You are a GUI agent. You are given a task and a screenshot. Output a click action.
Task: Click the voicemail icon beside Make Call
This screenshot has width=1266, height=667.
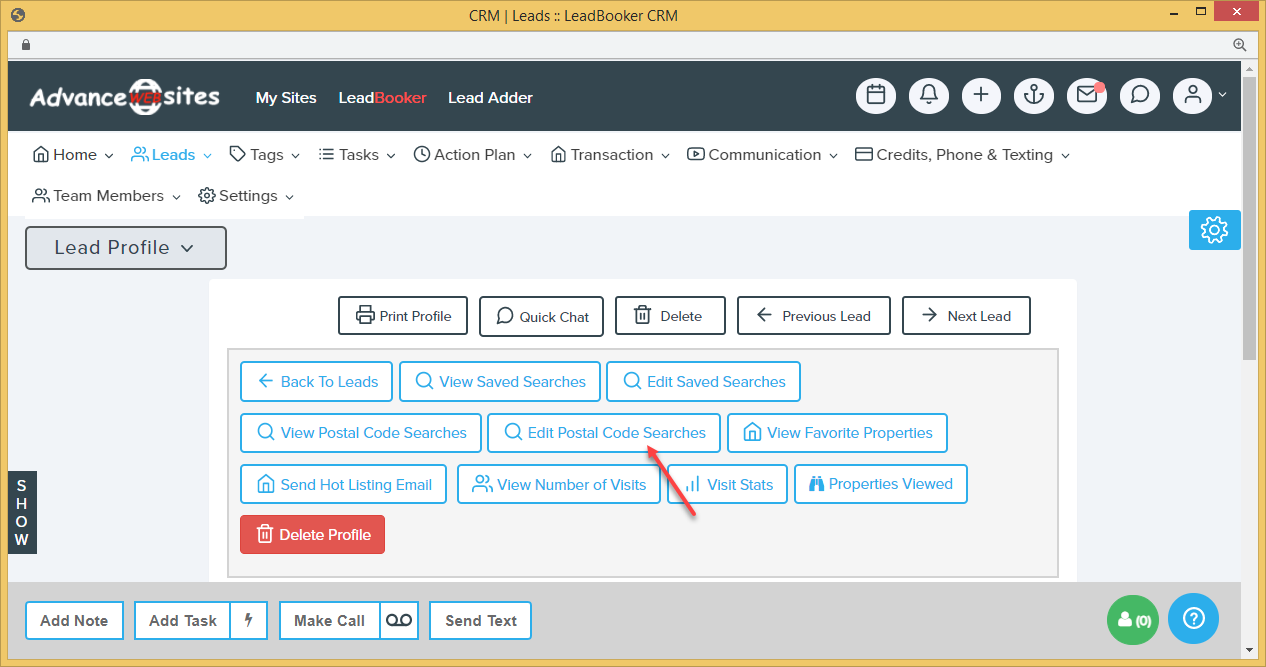pos(398,621)
